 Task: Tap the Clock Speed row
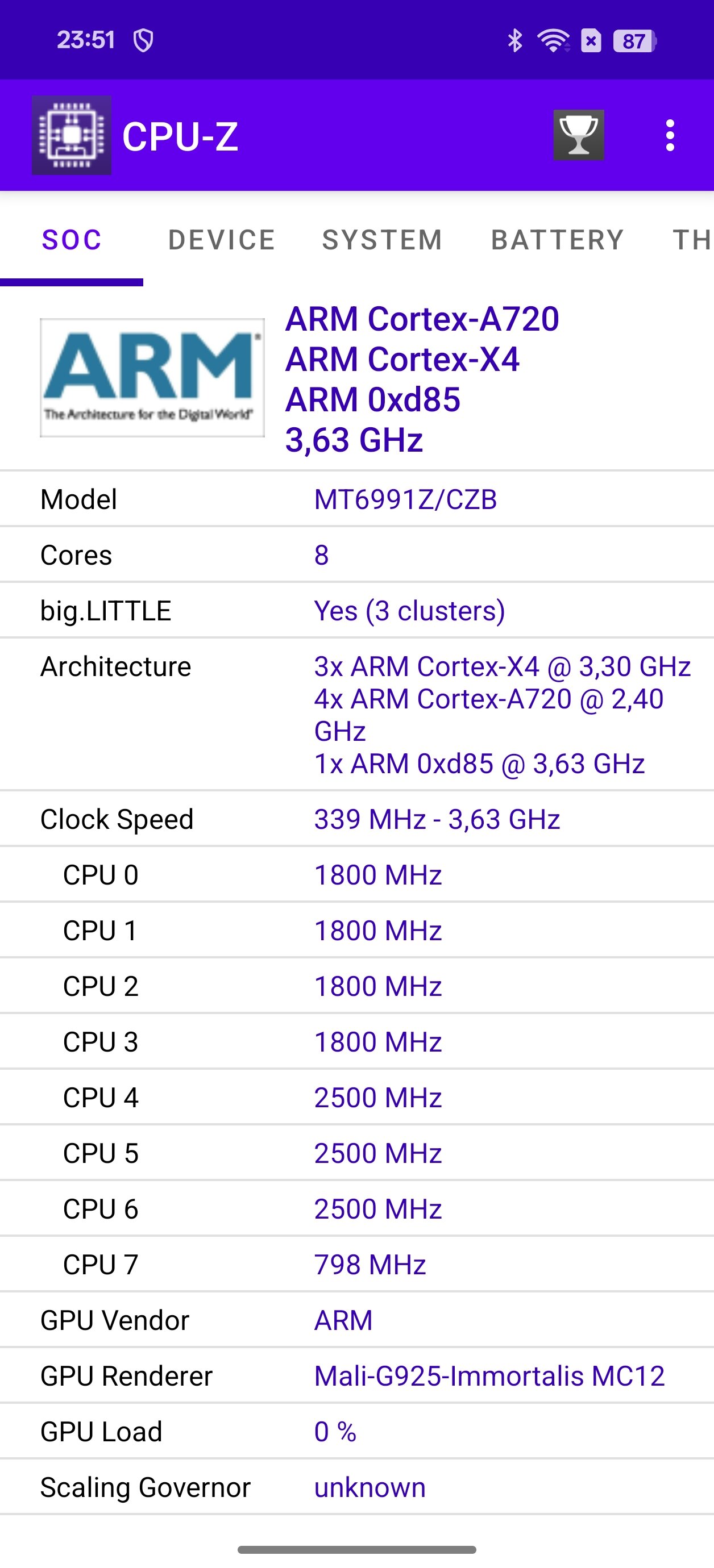click(x=357, y=819)
